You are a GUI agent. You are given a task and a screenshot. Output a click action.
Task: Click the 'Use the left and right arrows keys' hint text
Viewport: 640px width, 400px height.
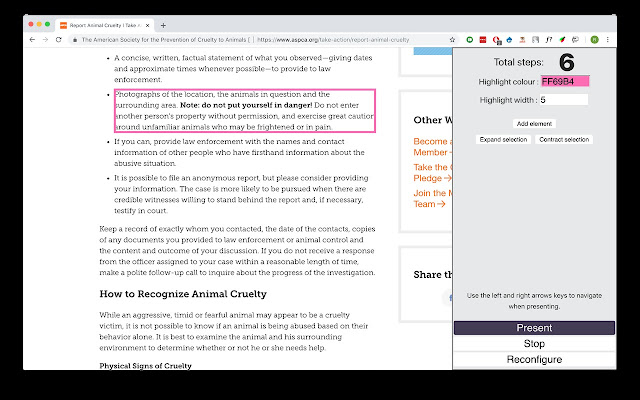pyautogui.click(x=534, y=301)
